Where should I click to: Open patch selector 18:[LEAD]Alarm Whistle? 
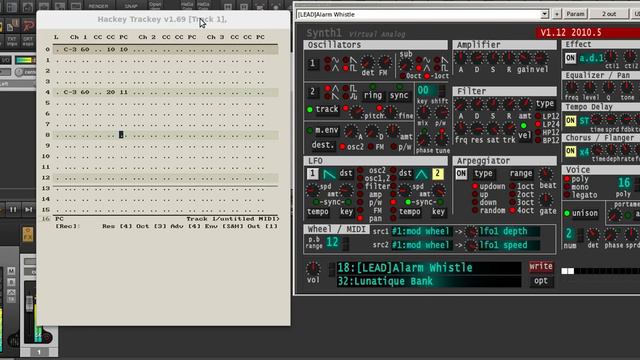[429, 268]
